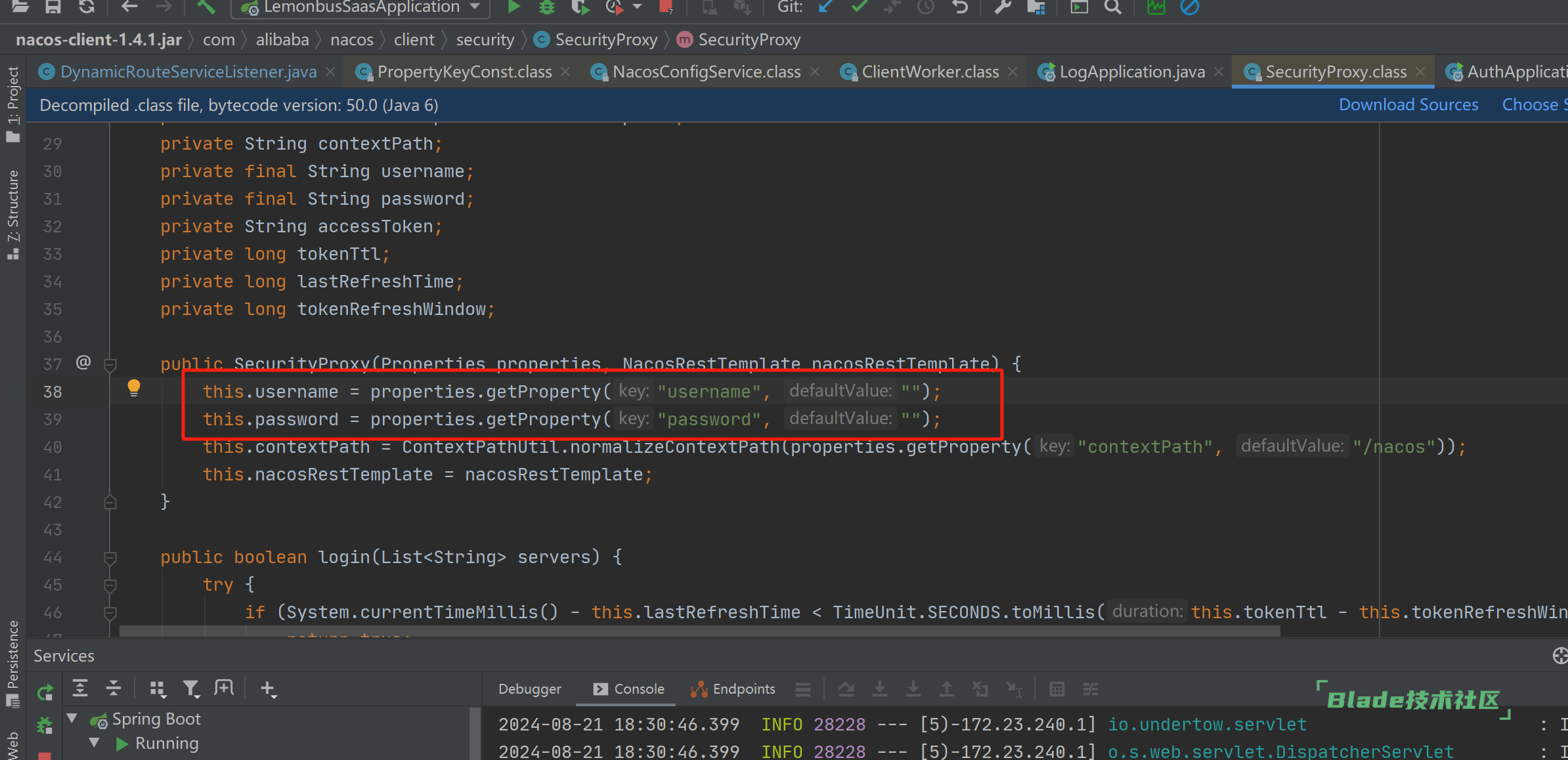Collapse the Spring Boot tree node
1568x760 pixels.
[72, 718]
